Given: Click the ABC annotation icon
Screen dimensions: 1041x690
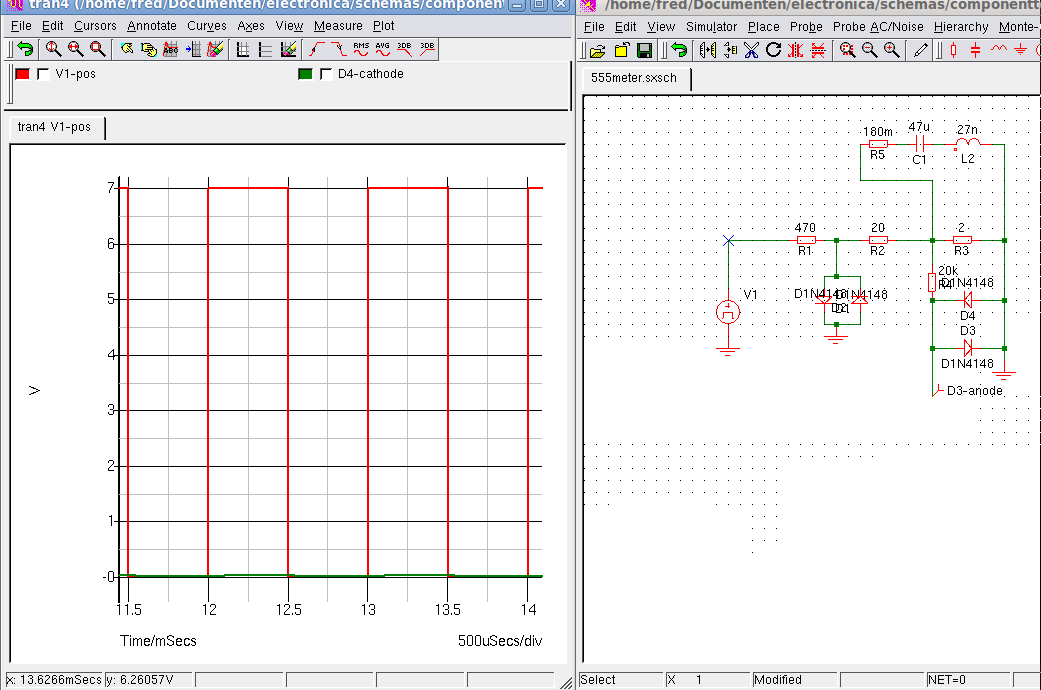Looking at the screenshot, I should point(171,49).
